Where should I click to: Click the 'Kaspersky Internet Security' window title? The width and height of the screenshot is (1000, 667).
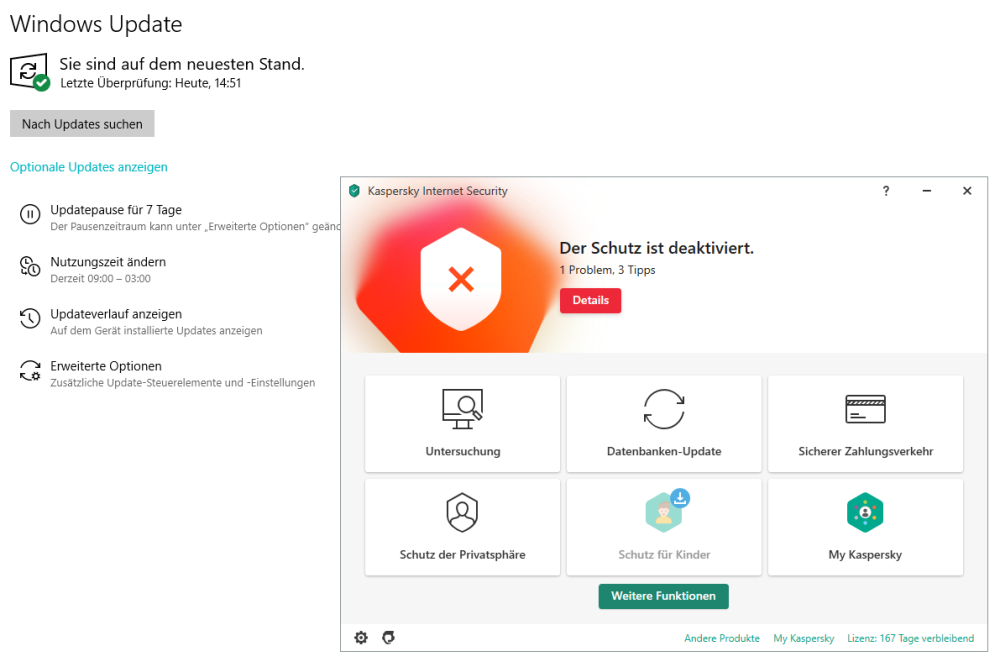point(438,191)
